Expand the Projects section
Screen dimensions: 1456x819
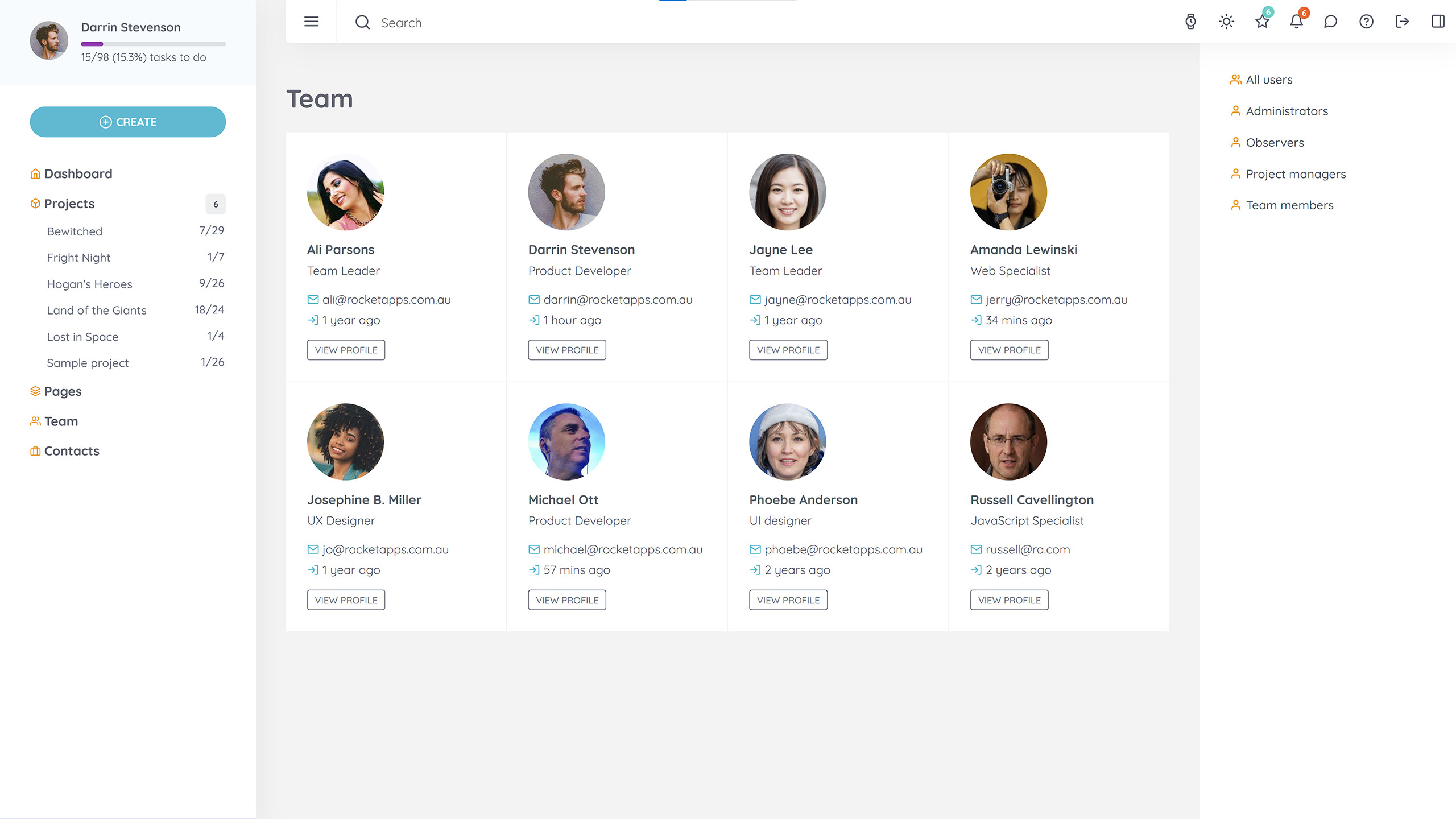pyautogui.click(x=69, y=203)
